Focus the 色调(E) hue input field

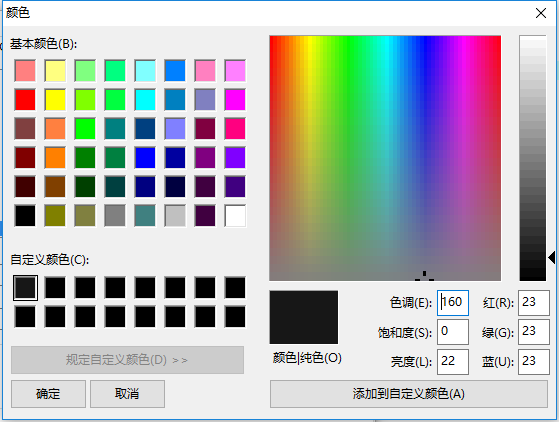click(x=453, y=303)
